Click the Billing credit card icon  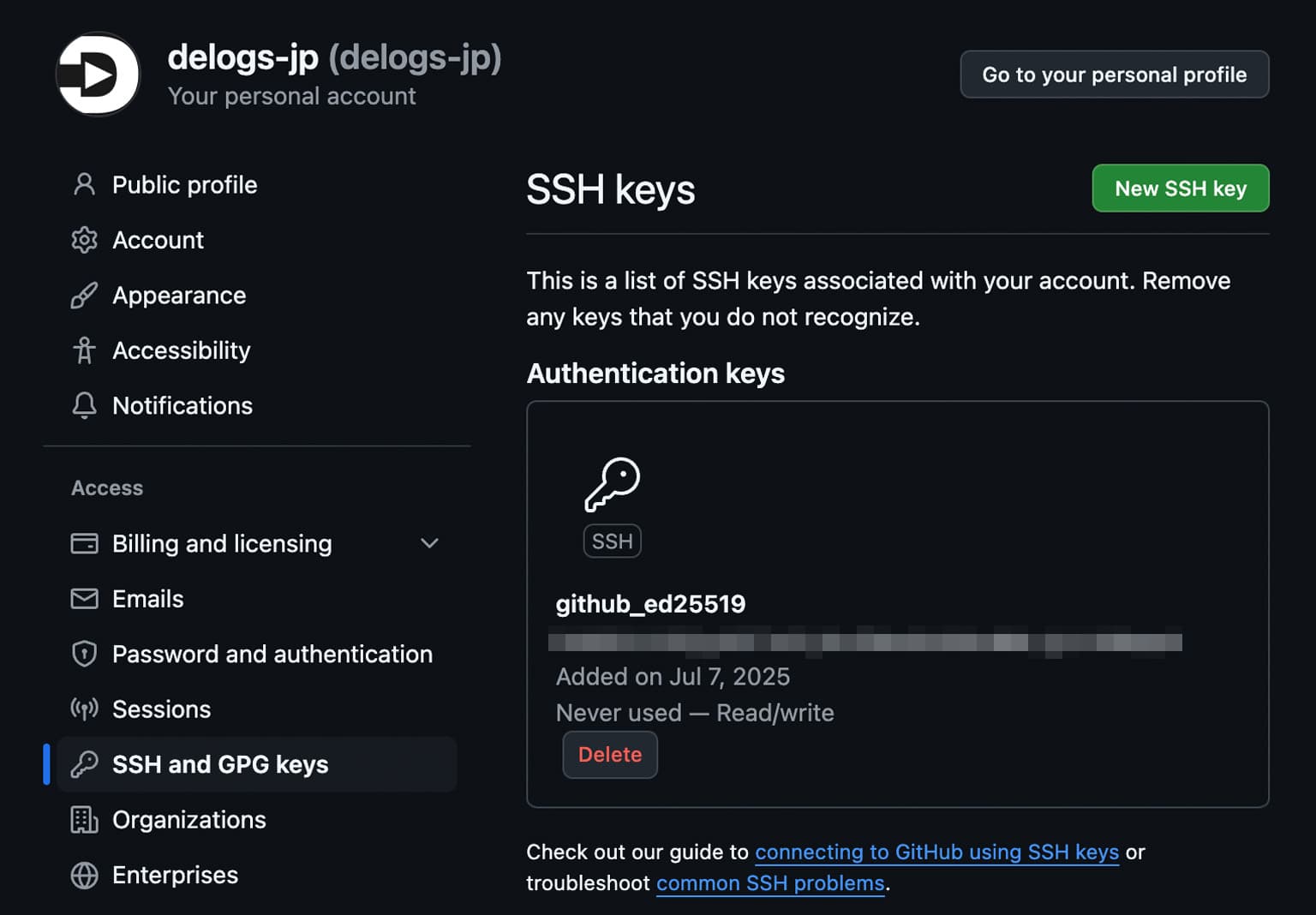[x=84, y=543]
